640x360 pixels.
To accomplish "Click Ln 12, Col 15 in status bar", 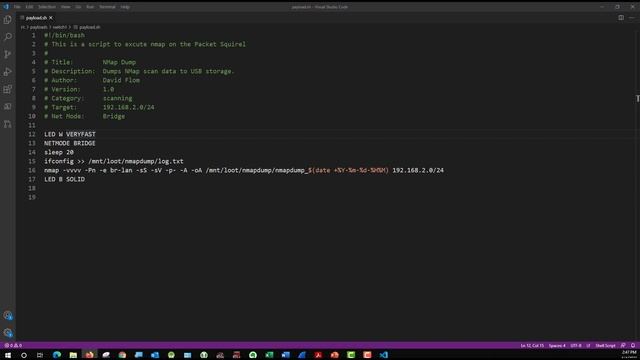I will [x=532, y=346].
